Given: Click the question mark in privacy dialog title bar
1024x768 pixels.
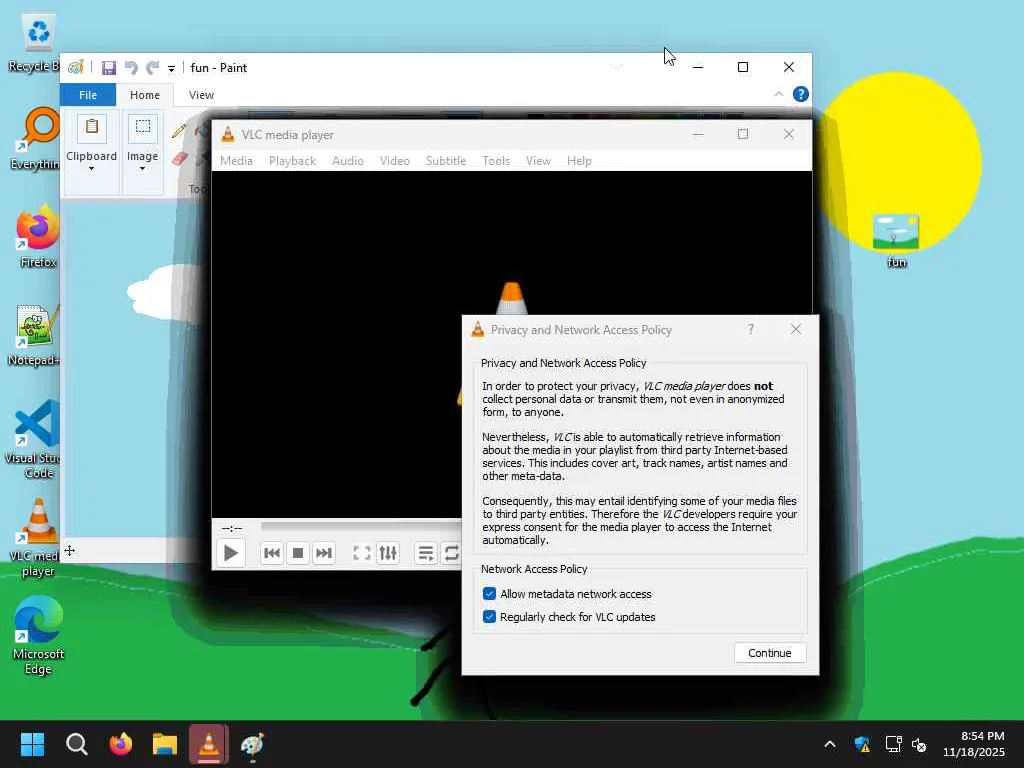Looking at the screenshot, I should (x=751, y=329).
